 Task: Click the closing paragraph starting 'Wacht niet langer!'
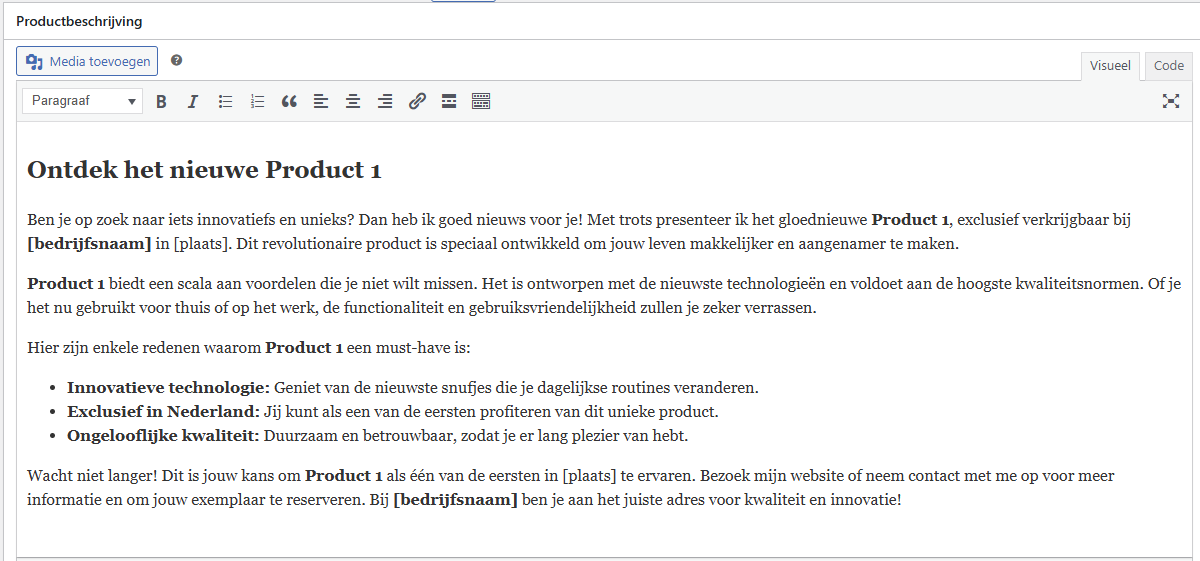[571, 488]
